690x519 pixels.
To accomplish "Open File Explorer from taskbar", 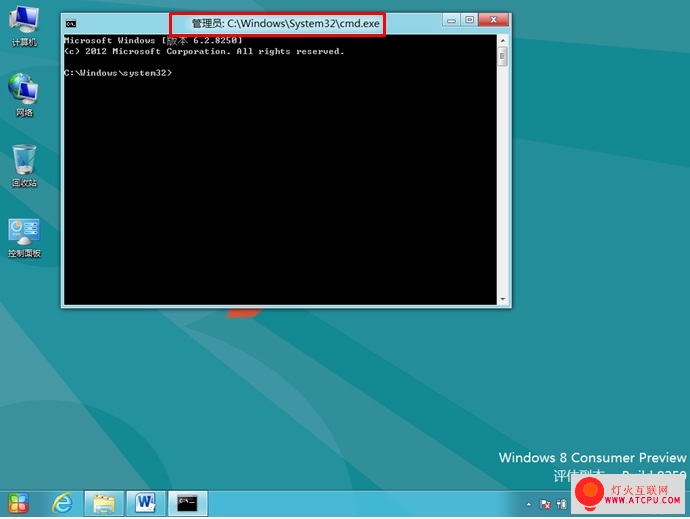I will point(104,503).
